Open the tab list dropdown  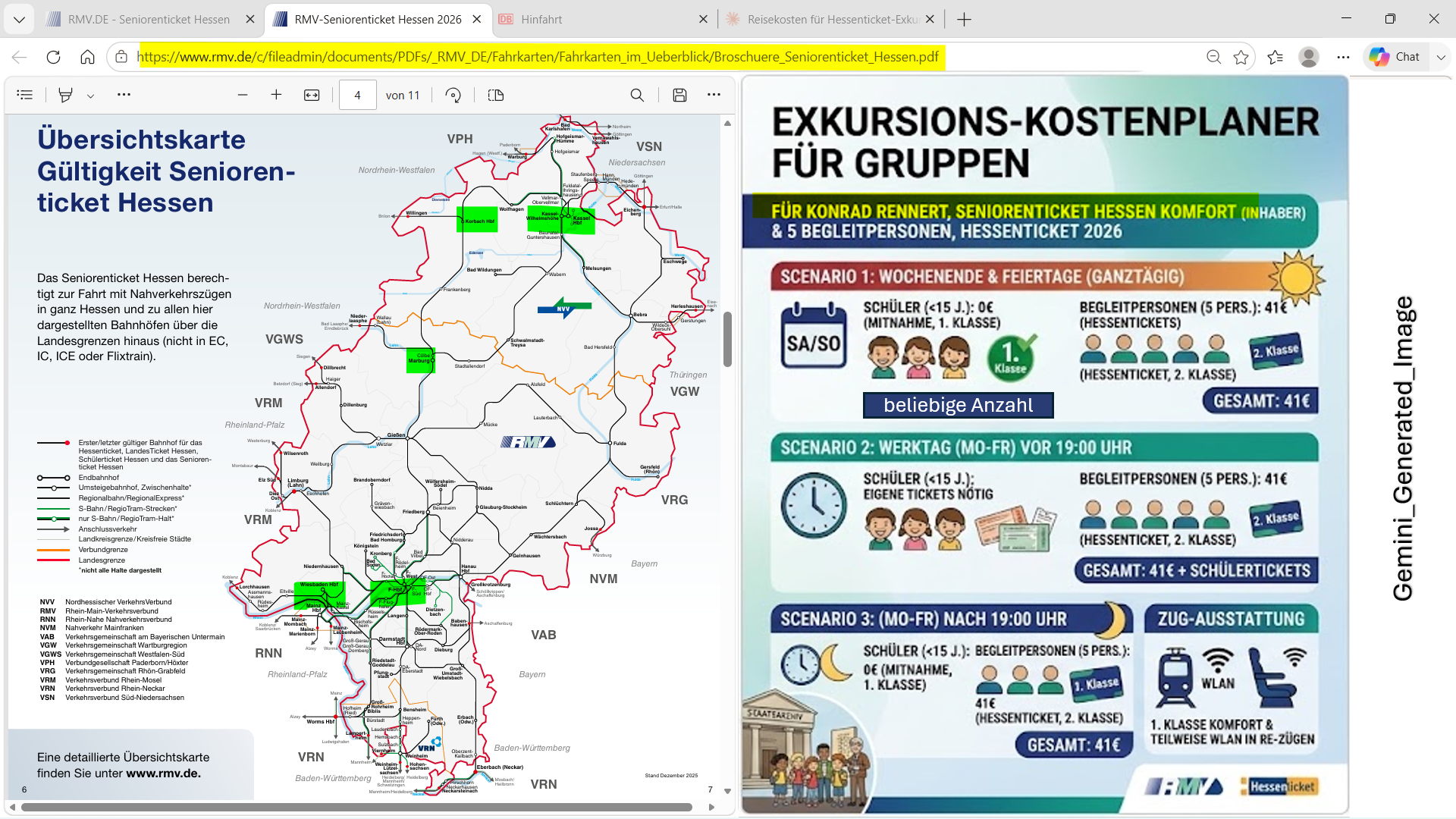pos(19,20)
